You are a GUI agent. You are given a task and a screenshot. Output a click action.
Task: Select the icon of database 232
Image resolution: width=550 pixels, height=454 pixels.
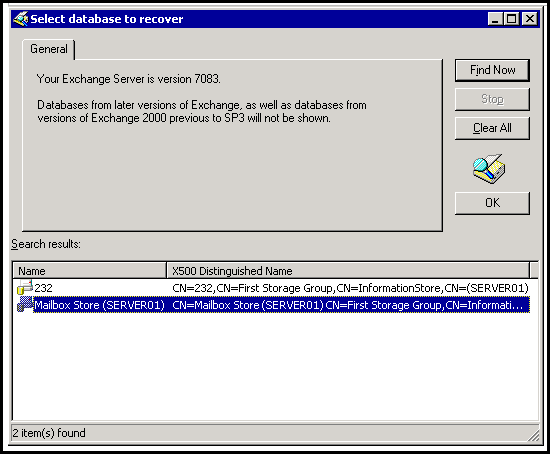point(25,287)
